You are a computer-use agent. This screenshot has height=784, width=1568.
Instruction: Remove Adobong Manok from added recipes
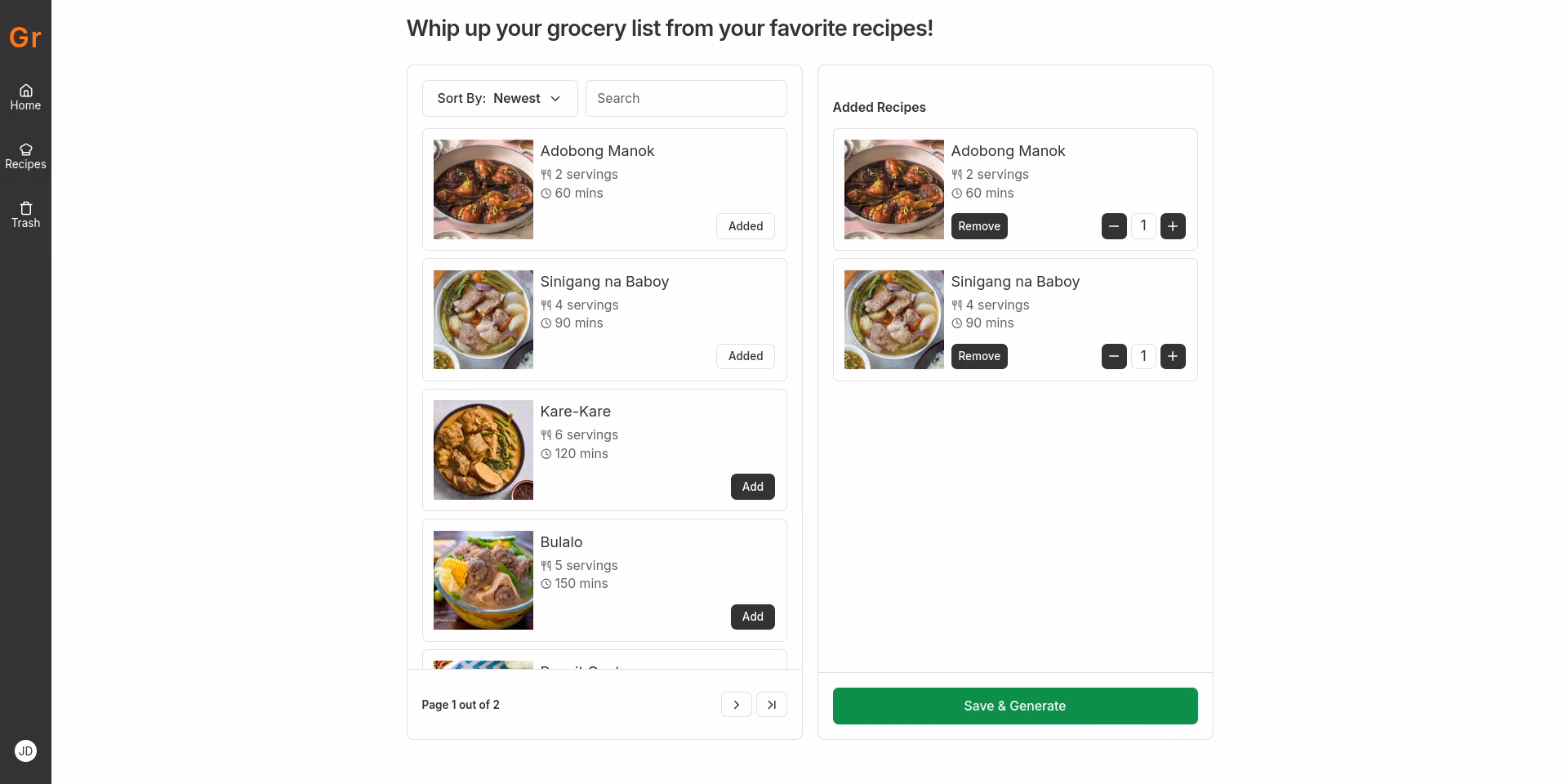point(979,226)
